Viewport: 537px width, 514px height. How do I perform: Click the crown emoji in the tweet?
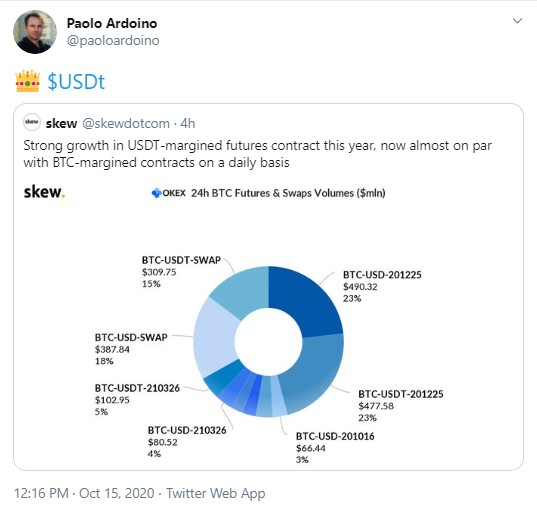click(27, 82)
